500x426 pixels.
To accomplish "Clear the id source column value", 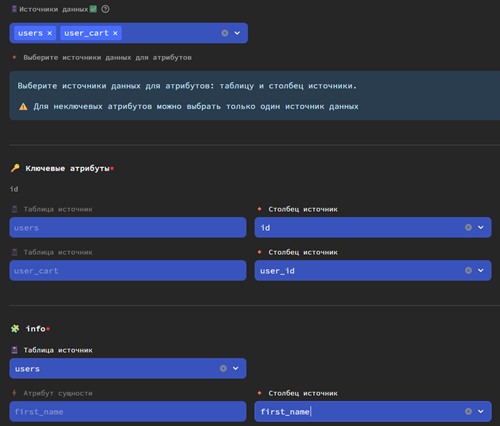I will tap(468, 227).
